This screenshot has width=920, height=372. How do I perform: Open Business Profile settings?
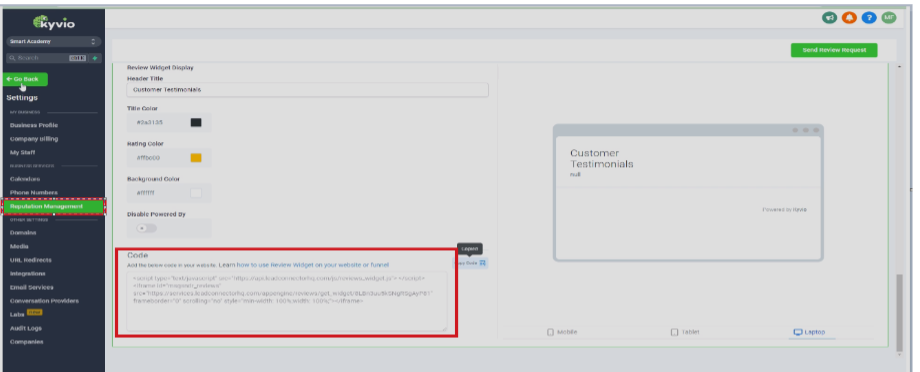coord(34,126)
